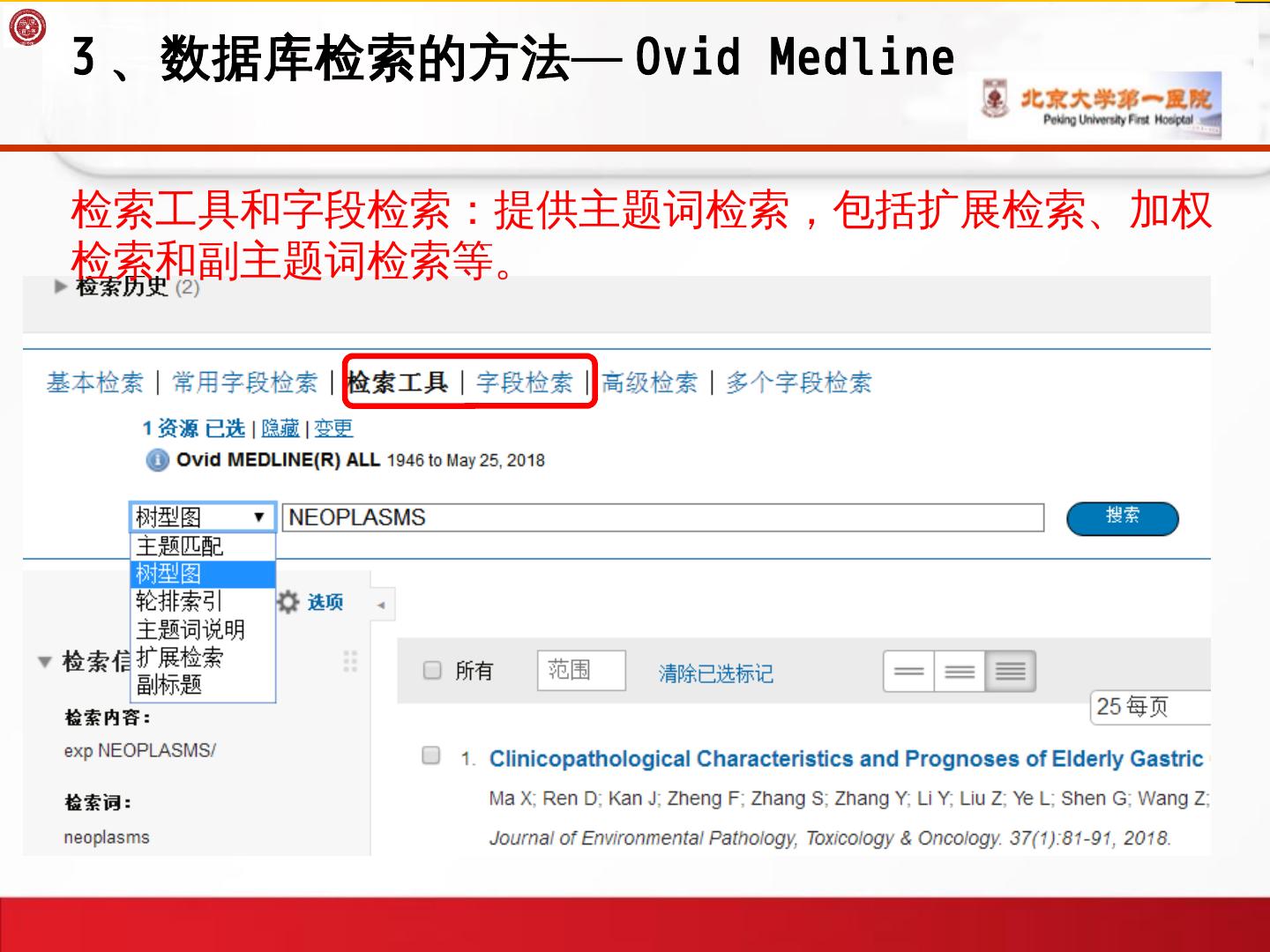Viewport: 1270px width, 952px height.
Task: Click the 选项 label
Action: click(x=325, y=602)
